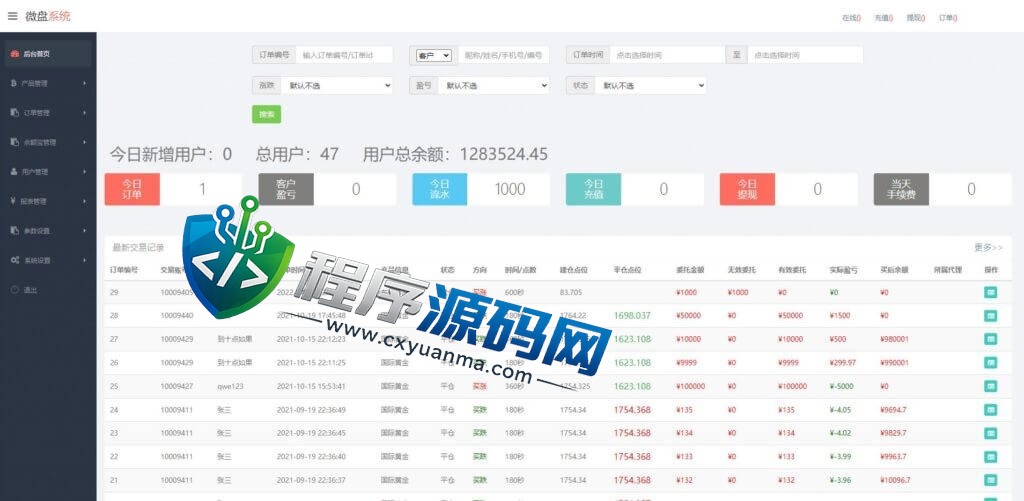Toggle the hamburger menu next to 微盘系统
Screen dimensions: 1024x501
[x=12, y=16]
